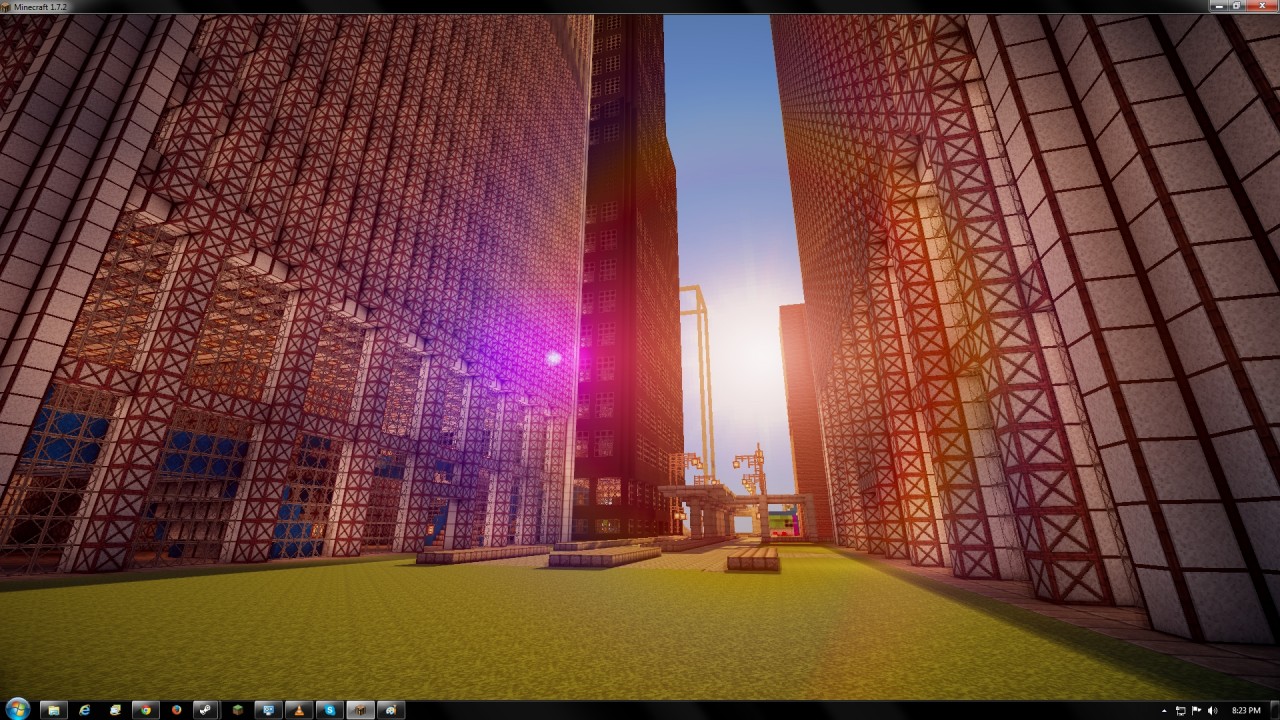Open the screen capture app on the taskbar
This screenshot has height=720, width=1280.
[270, 710]
